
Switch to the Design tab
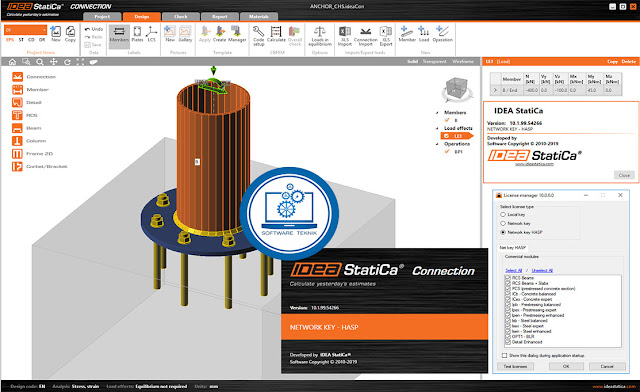coord(142,17)
